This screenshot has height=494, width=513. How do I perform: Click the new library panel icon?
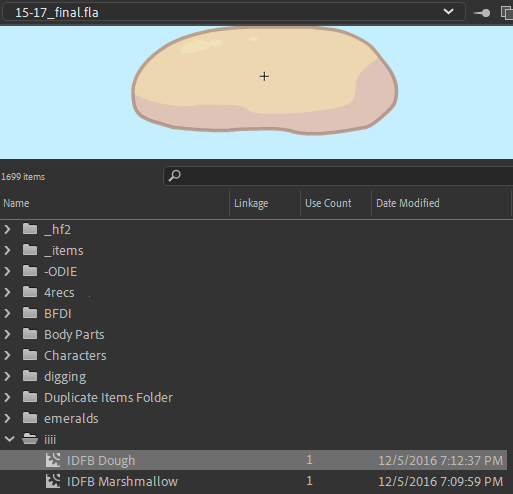[507, 13]
